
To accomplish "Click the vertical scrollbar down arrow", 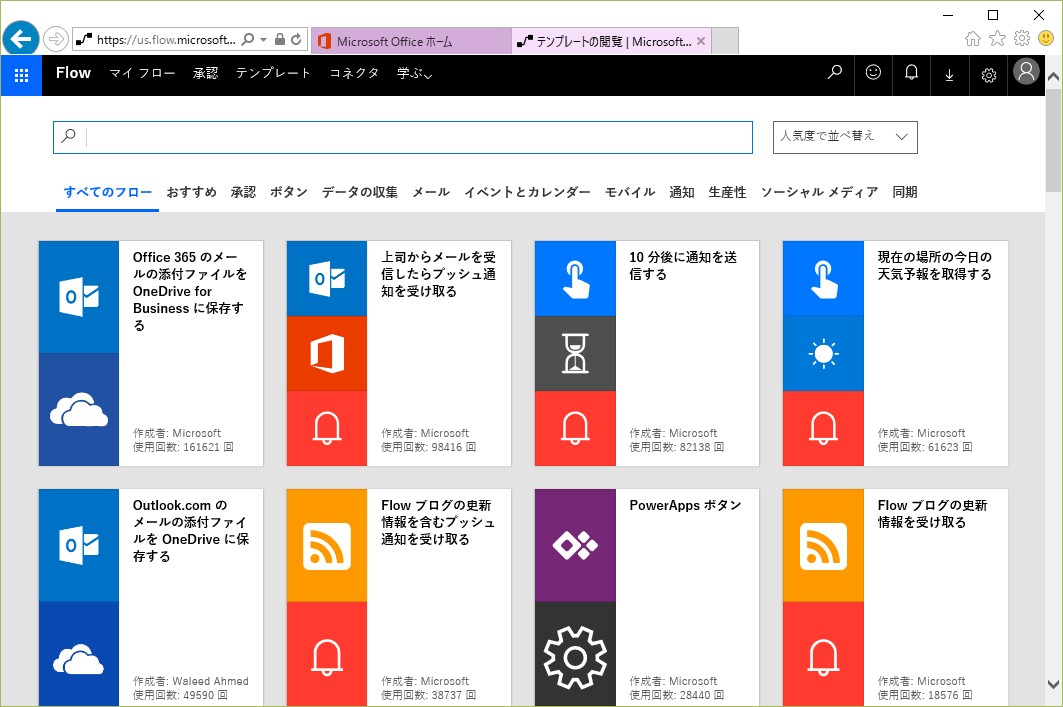I will [x=1053, y=685].
